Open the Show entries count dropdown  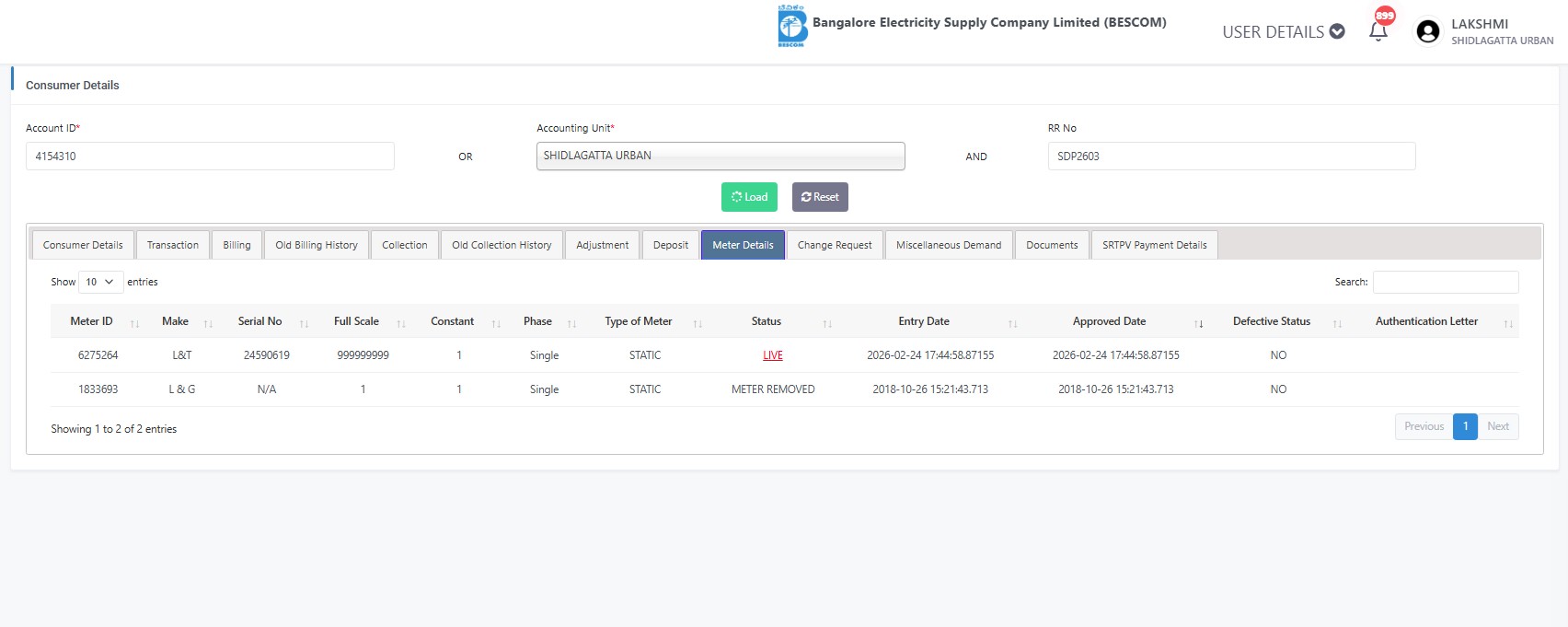pos(100,282)
